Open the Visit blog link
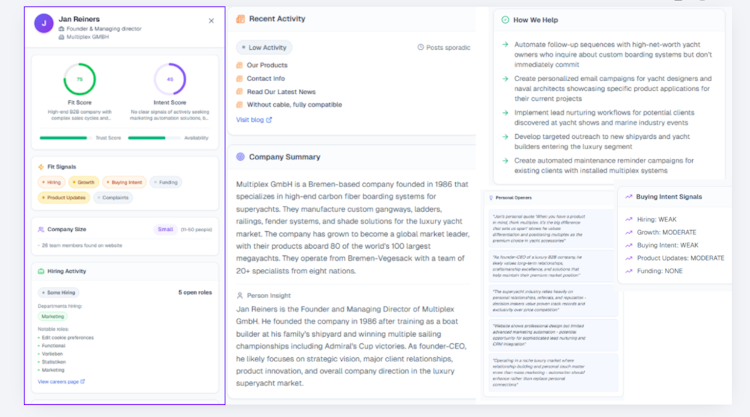This screenshot has height=417, width=750. pyautogui.click(x=254, y=119)
